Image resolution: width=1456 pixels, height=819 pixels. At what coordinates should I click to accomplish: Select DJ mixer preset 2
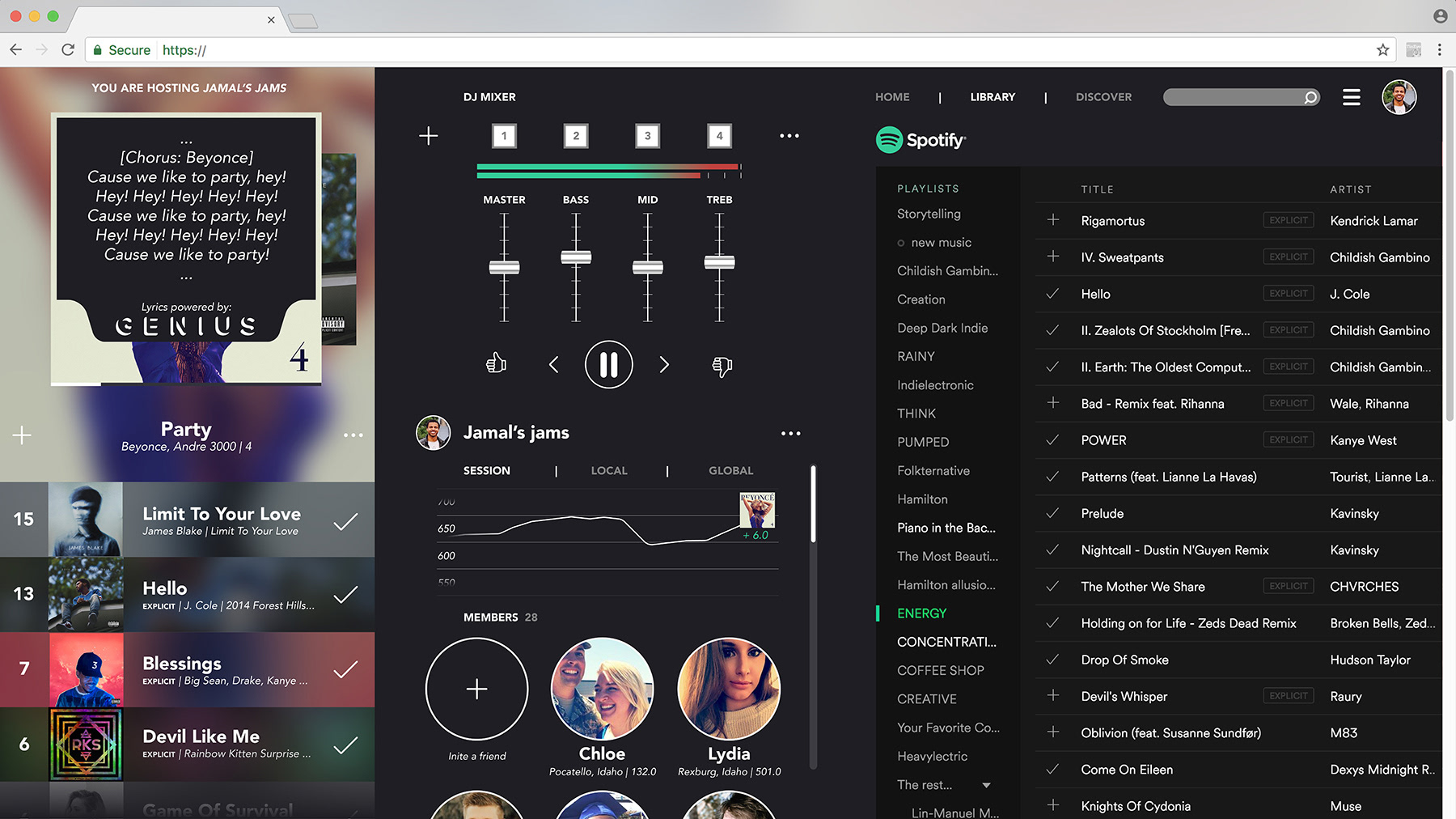[x=576, y=136]
